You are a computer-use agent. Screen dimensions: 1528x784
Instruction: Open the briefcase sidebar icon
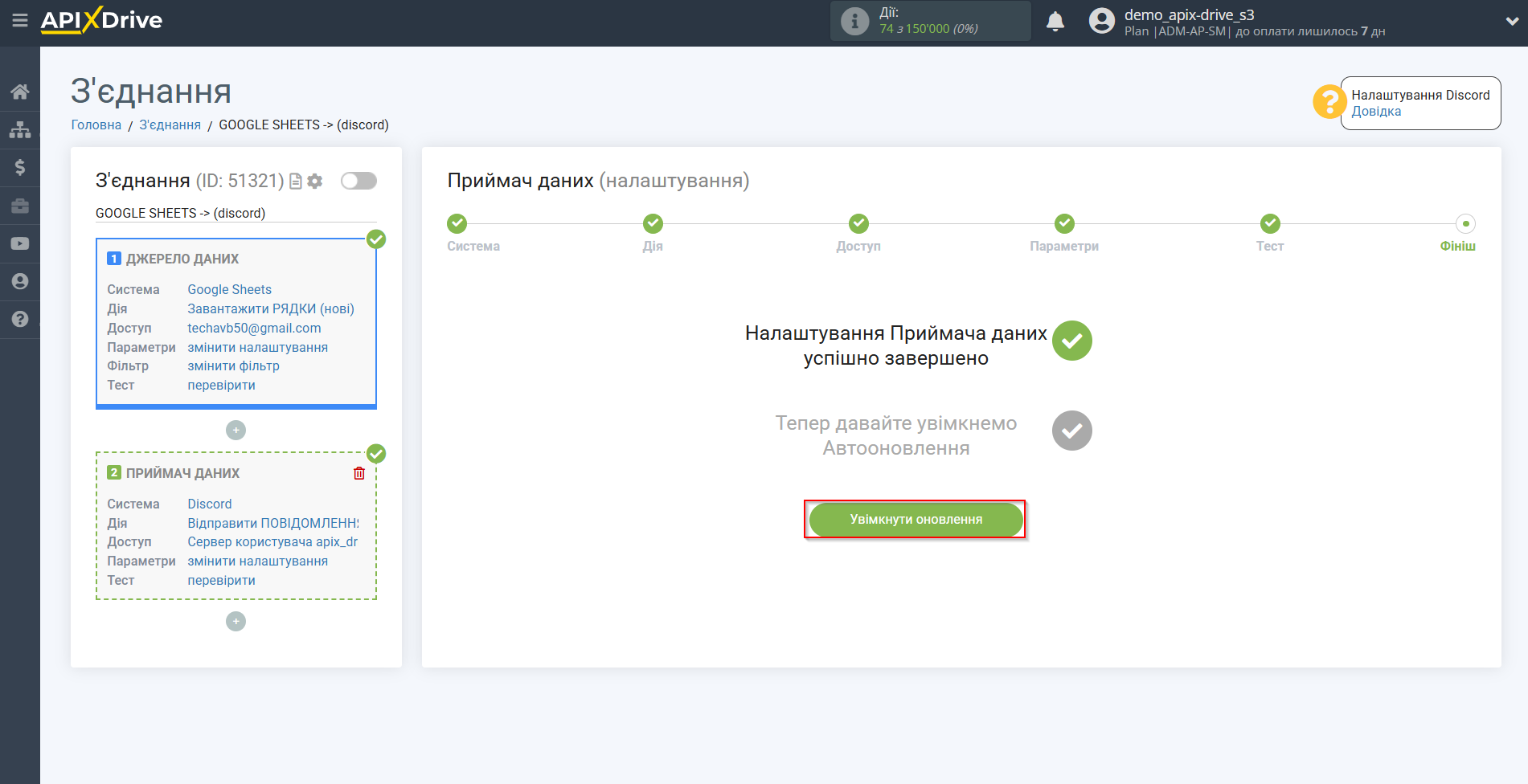(20, 206)
